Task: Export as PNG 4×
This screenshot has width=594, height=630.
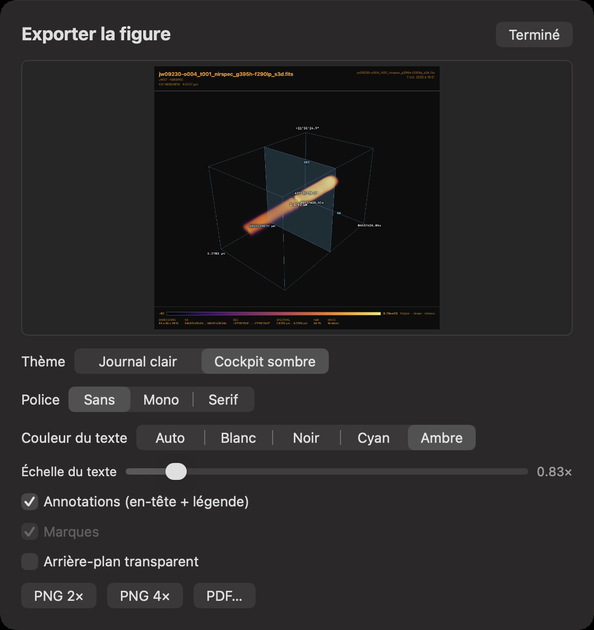Action: (x=145, y=595)
